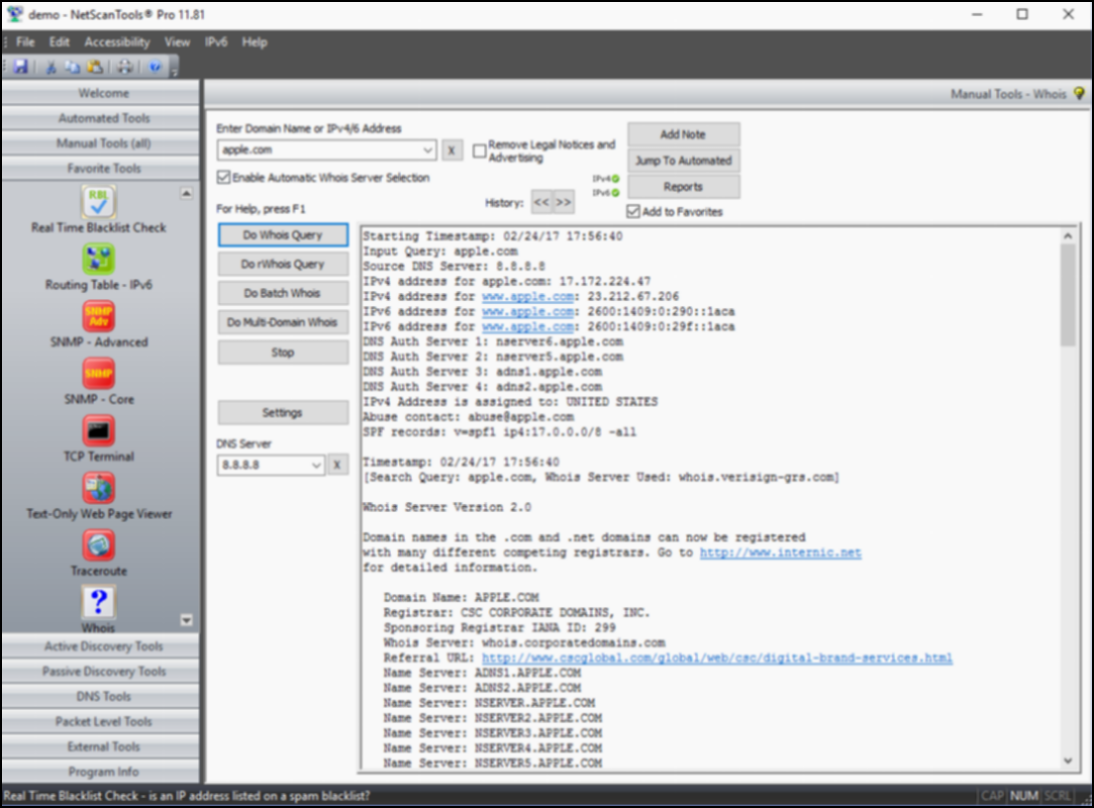The width and height of the screenshot is (1094, 808).
Task: Open the DNS Server dropdown
Action: tap(316, 465)
